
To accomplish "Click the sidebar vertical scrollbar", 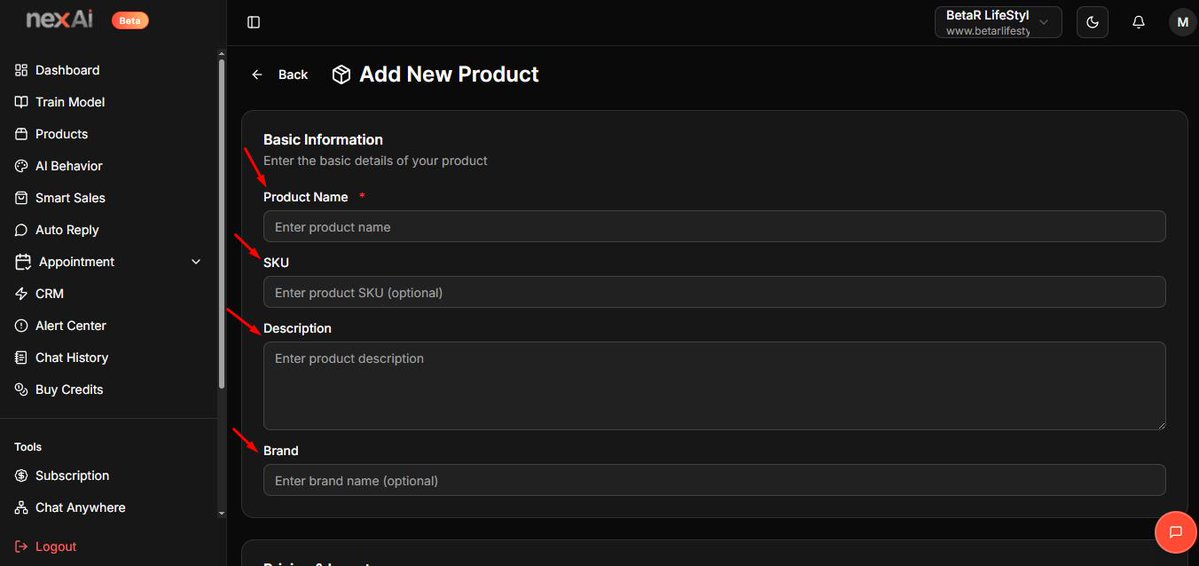I will click(x=222, y=222).
